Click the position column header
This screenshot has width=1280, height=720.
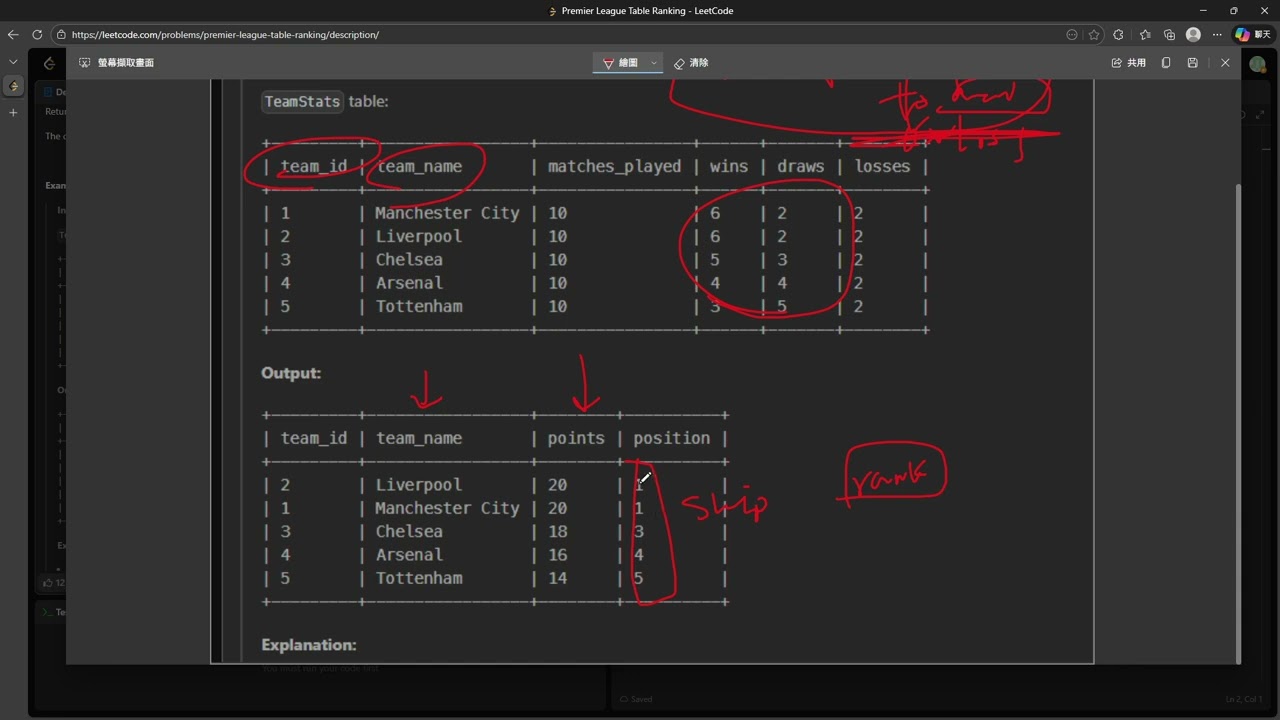tap(671, 438)
